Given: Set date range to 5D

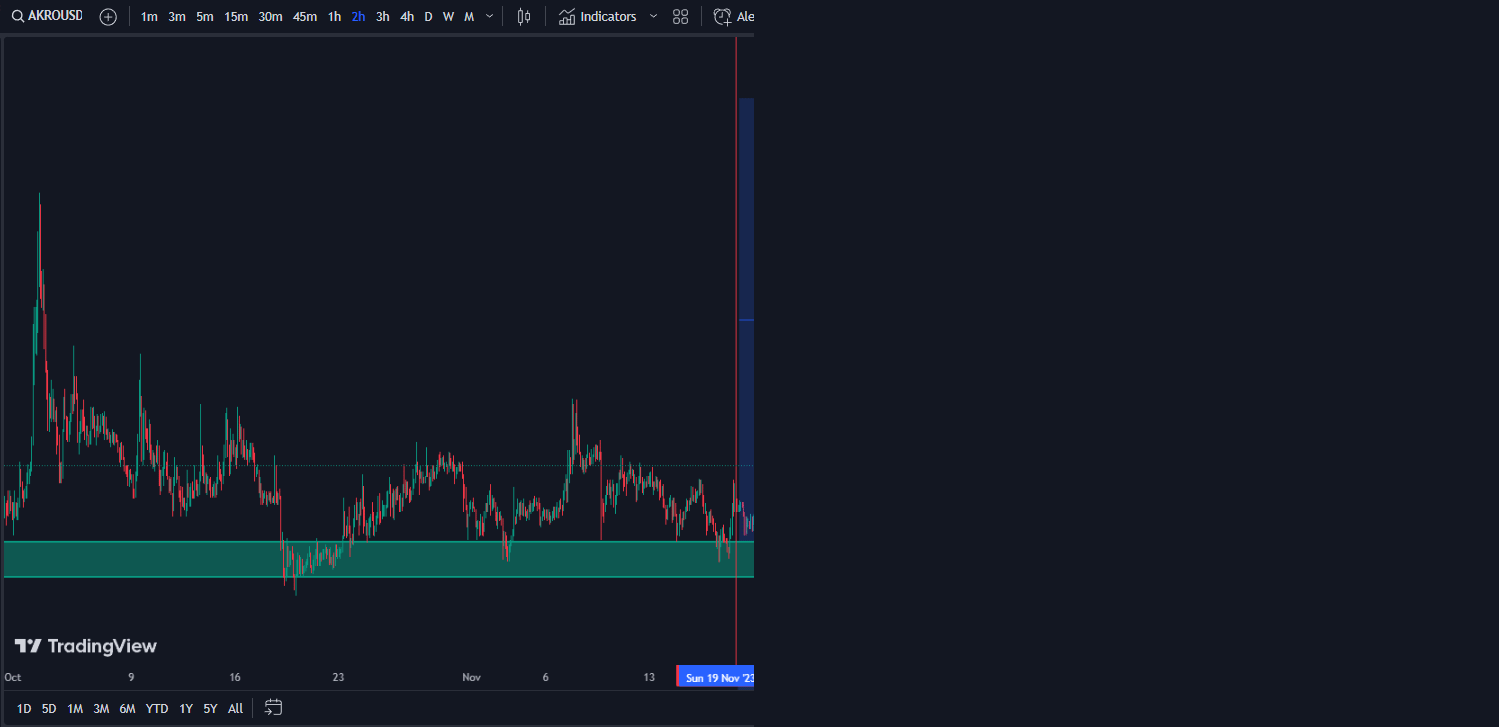Looking at the screenshot, I should coord(49,709).
